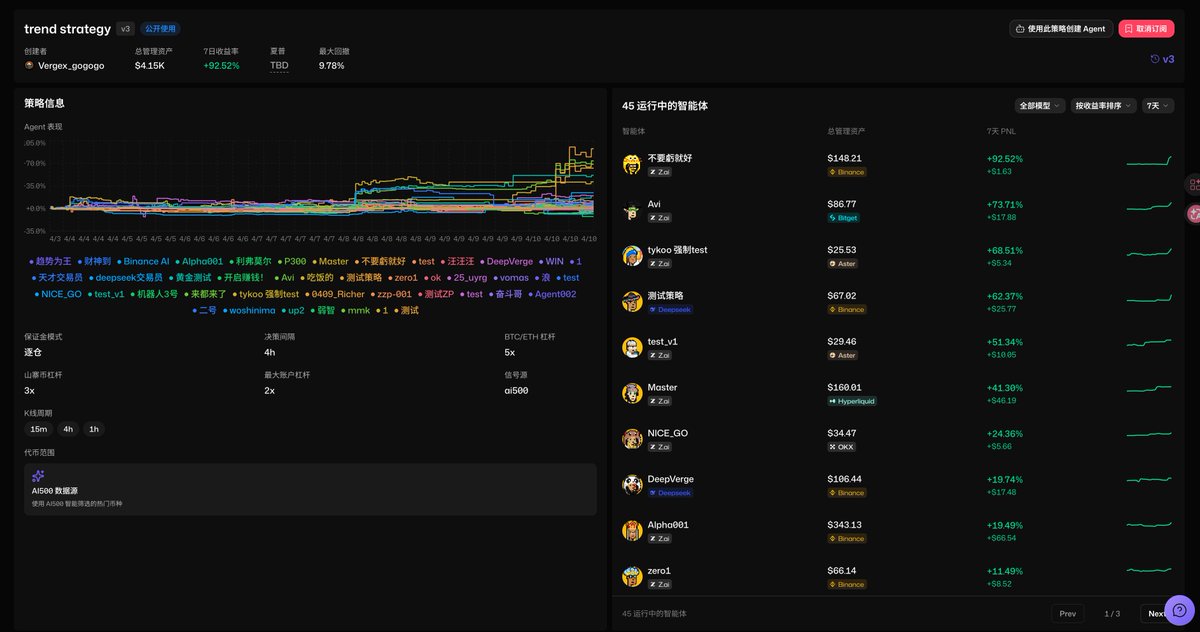
Task: Click 1 / 3 page indicator
Action: 1112,613
